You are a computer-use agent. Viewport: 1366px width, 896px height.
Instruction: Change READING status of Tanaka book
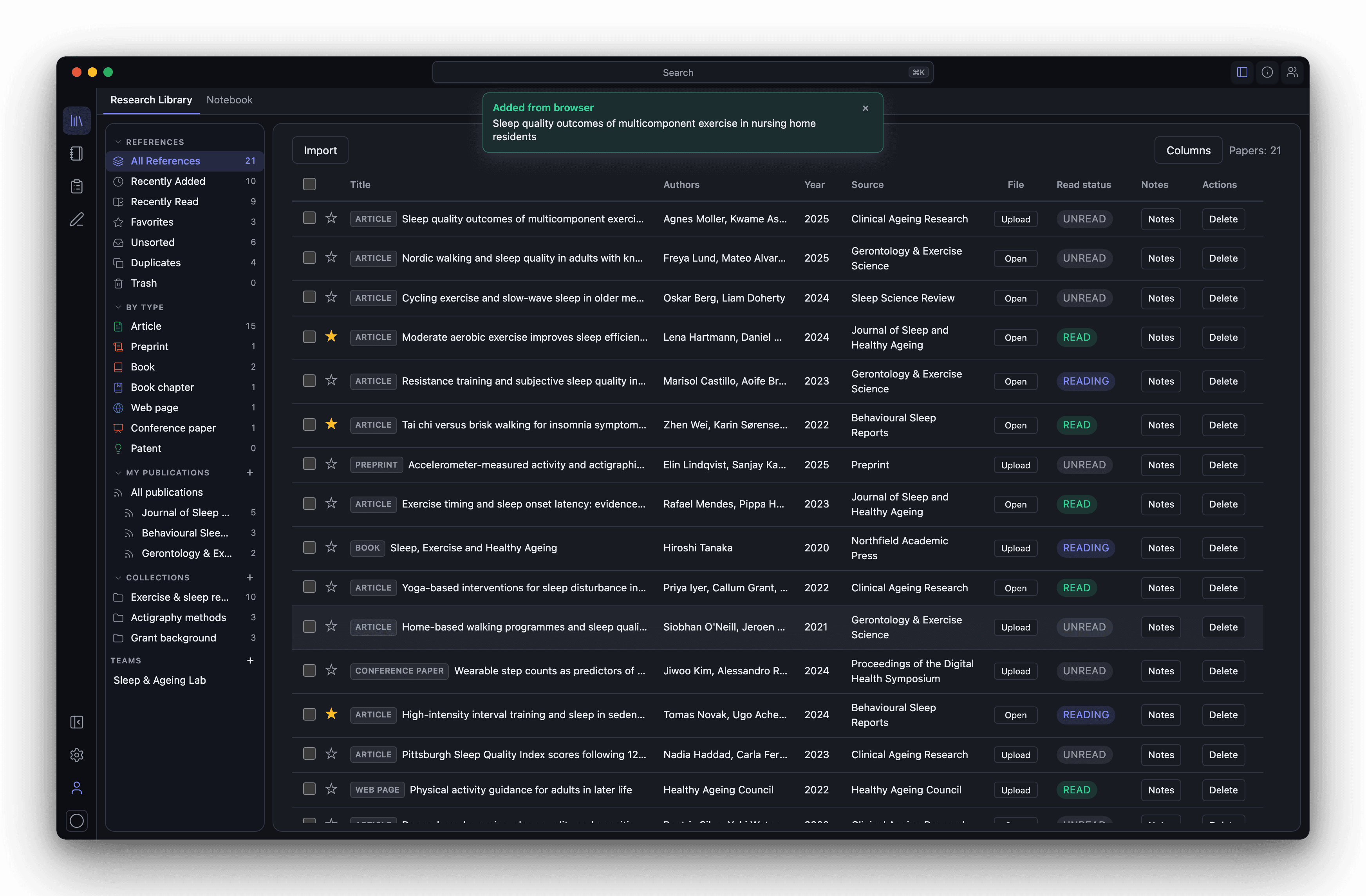pyautogui.click(x=1085, y=548)
